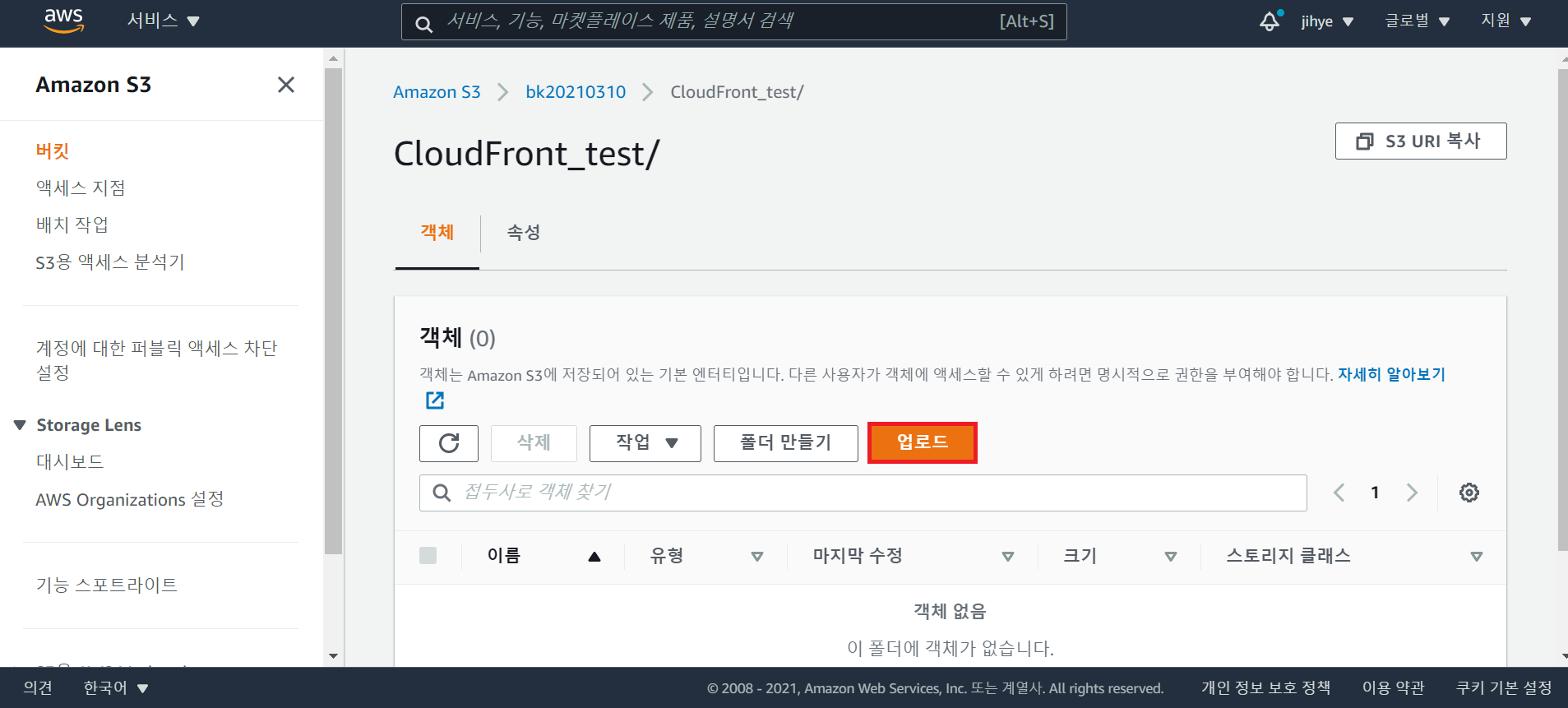The image size is (1568, 708).
Task: Select 버킷 in the sidebar
Action: (53, 150)
